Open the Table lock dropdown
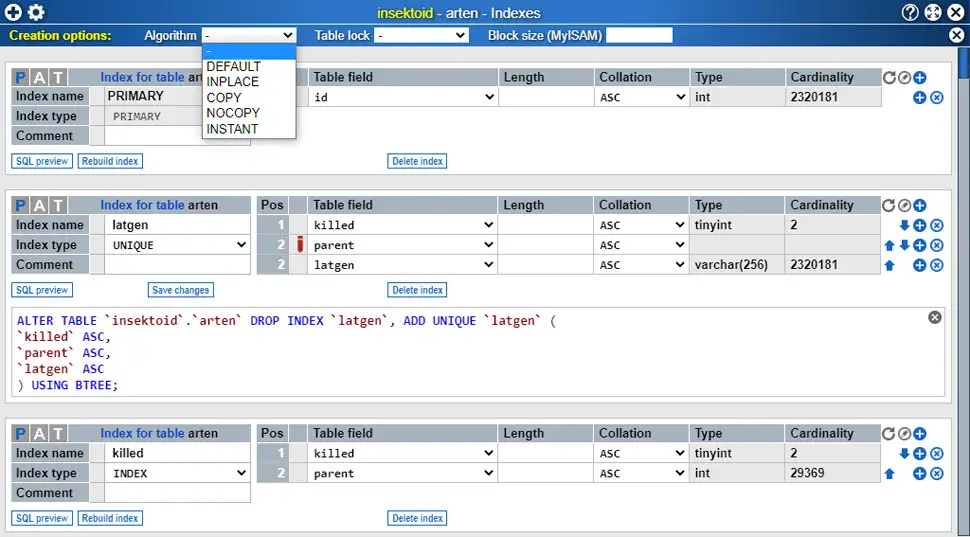This screenshot has width=970, height=537. pyautogui.click(x=421, y=35)
